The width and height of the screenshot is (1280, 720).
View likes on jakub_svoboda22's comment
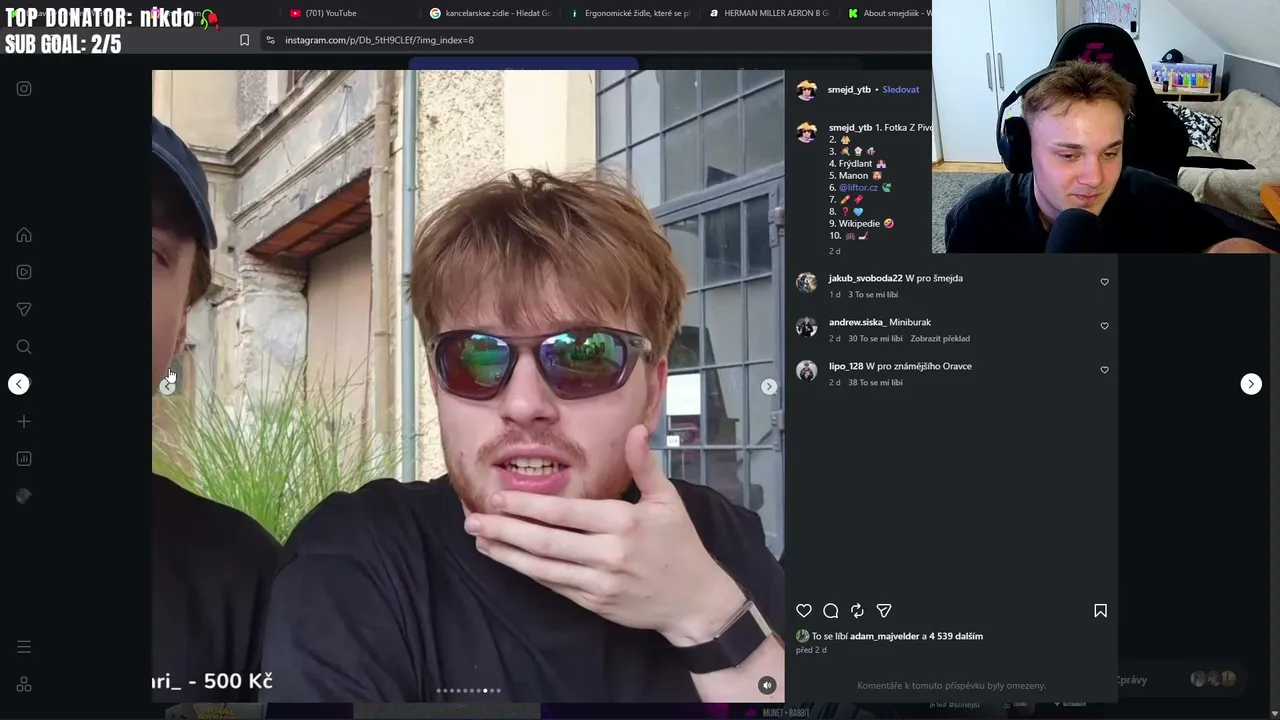pyautogui.click(x=873, y=295)
